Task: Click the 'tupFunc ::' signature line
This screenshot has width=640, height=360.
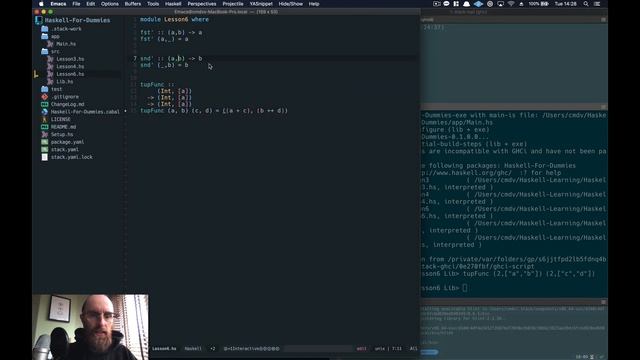Action: coord(157,84)
